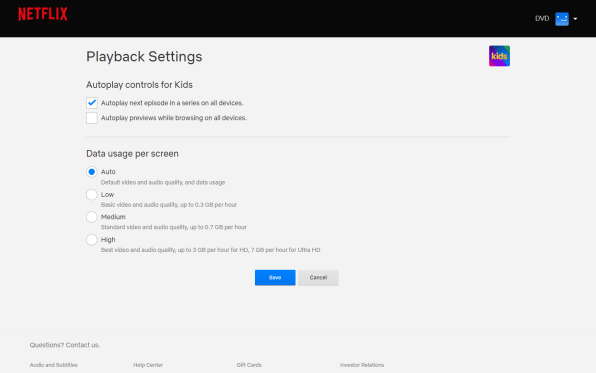Open the Help Center footer link

click(148, 365)
